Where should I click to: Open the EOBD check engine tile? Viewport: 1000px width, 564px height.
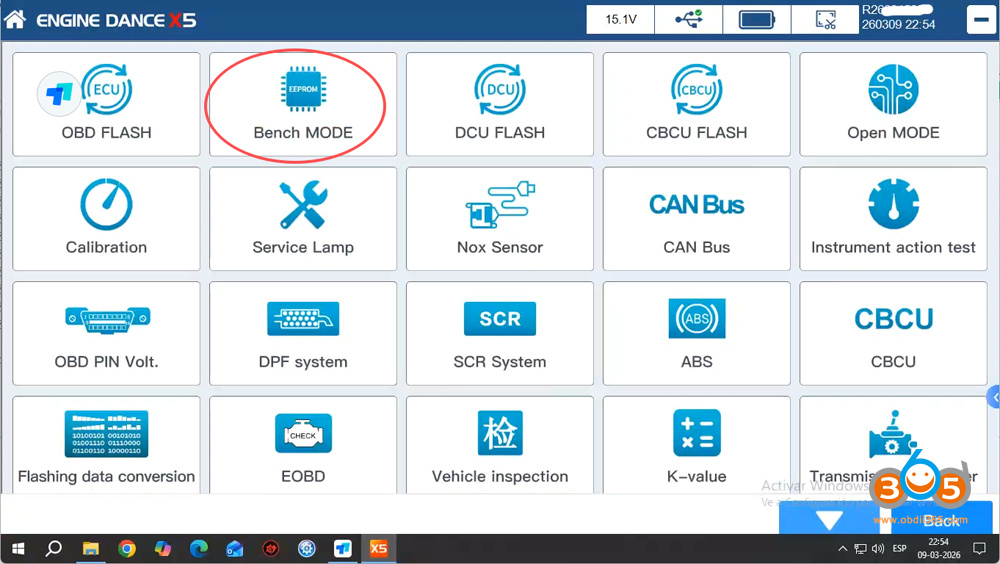pos(302,445)
